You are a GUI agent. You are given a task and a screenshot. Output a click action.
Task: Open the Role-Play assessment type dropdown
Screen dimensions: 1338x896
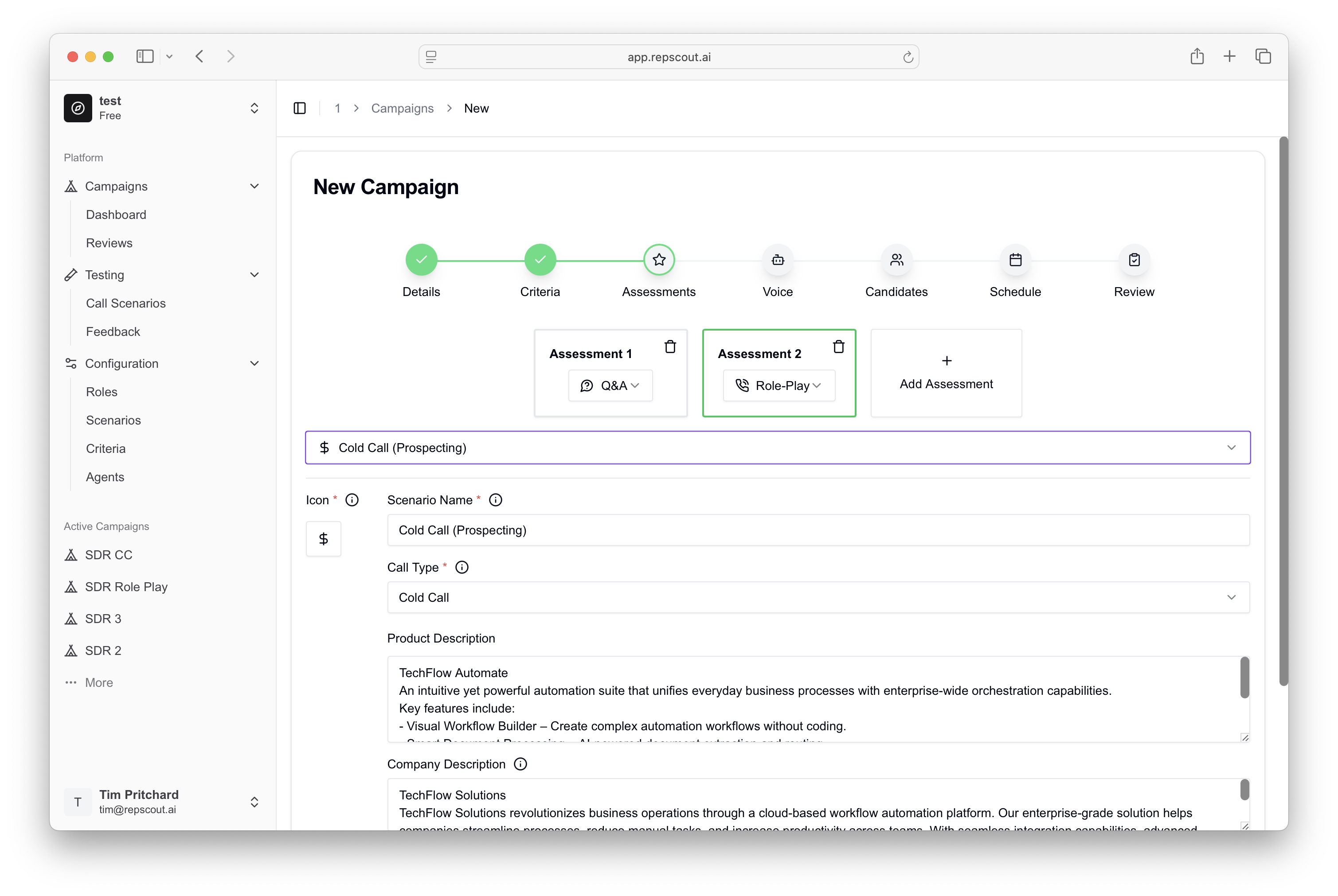coord(779,386)
